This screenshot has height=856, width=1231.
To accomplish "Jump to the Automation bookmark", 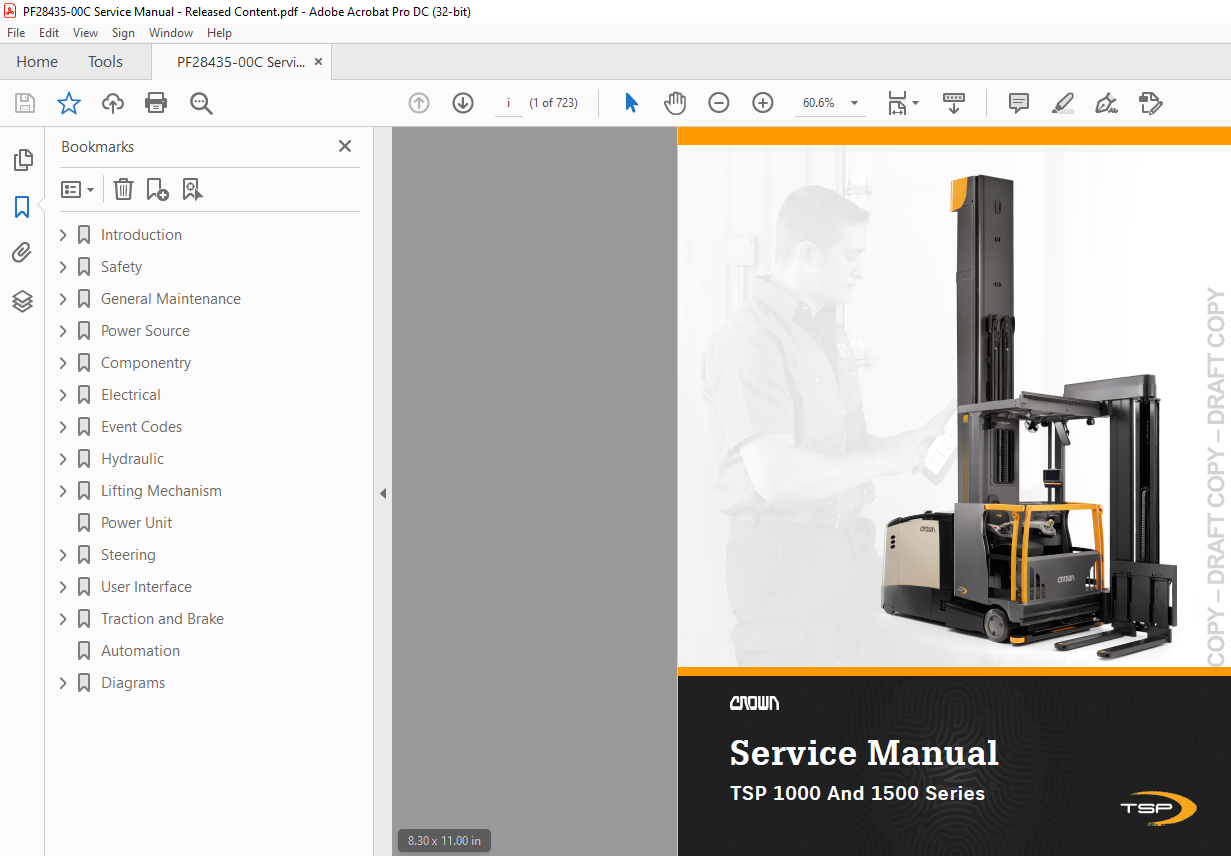I will (x=140, y=651).
